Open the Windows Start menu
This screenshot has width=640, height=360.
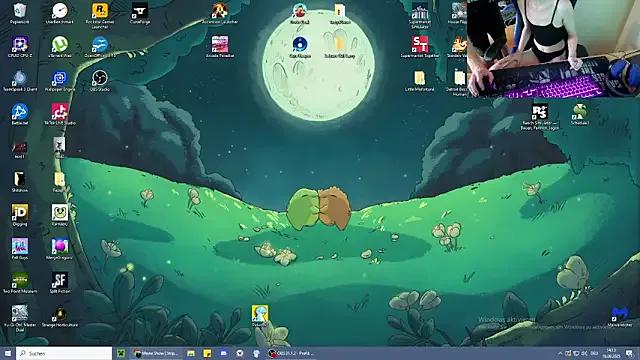coord(7,353)
